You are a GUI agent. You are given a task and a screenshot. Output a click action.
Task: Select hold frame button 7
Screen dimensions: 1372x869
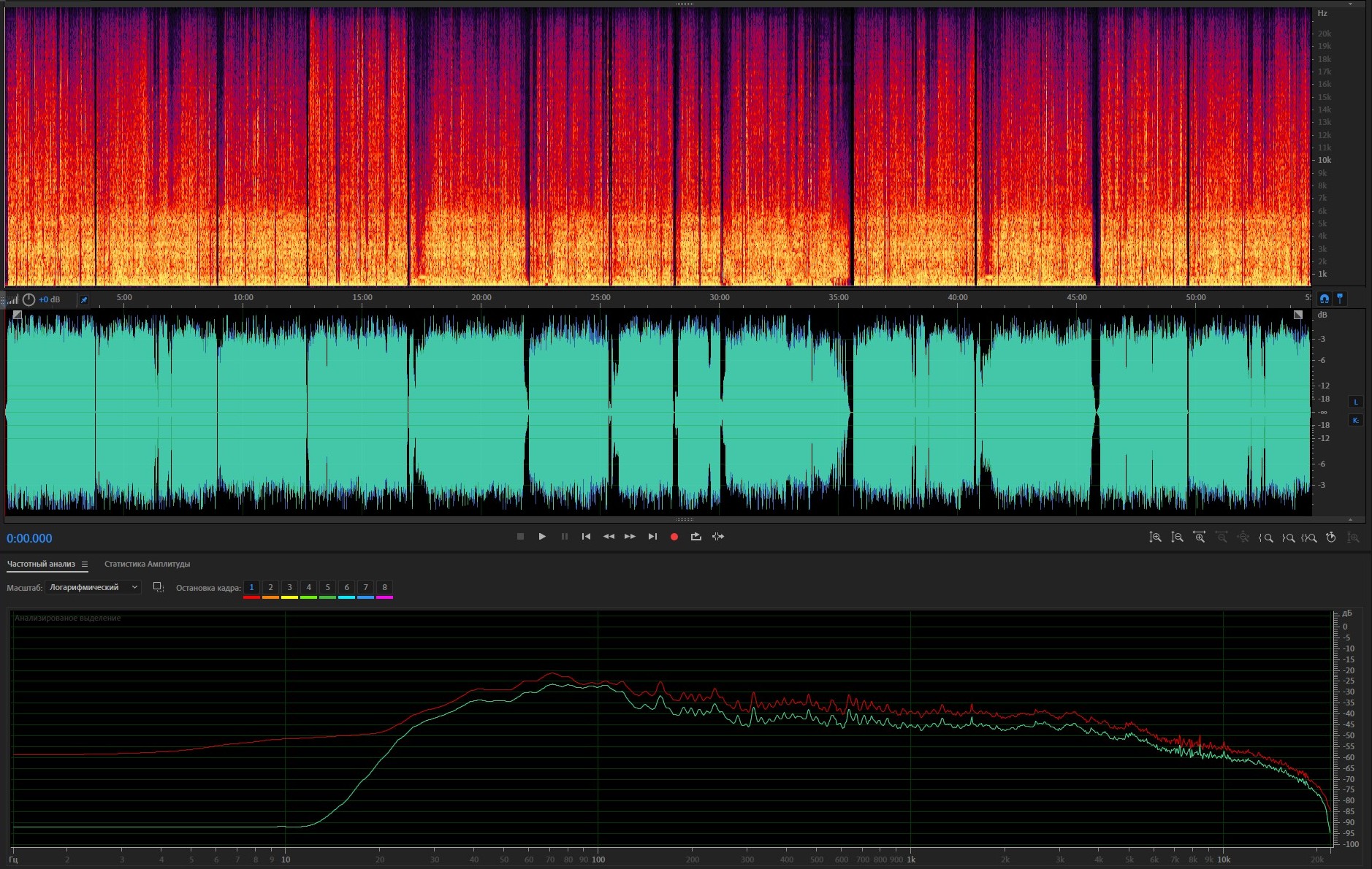pos(365,587)
